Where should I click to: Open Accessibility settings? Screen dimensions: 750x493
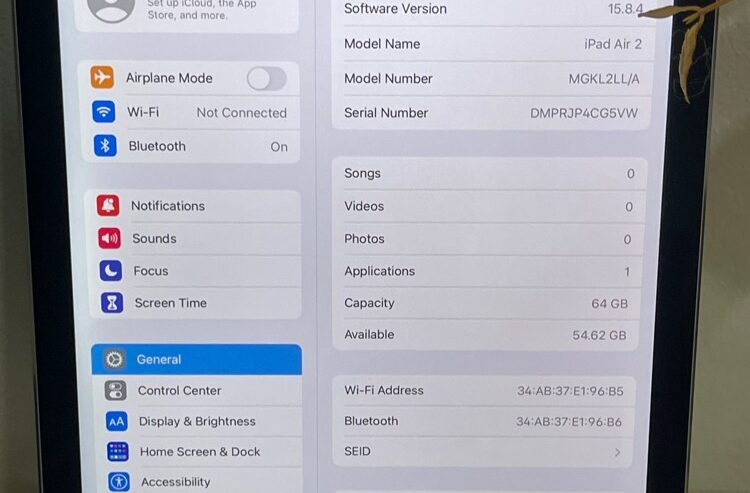pos(199,481)
